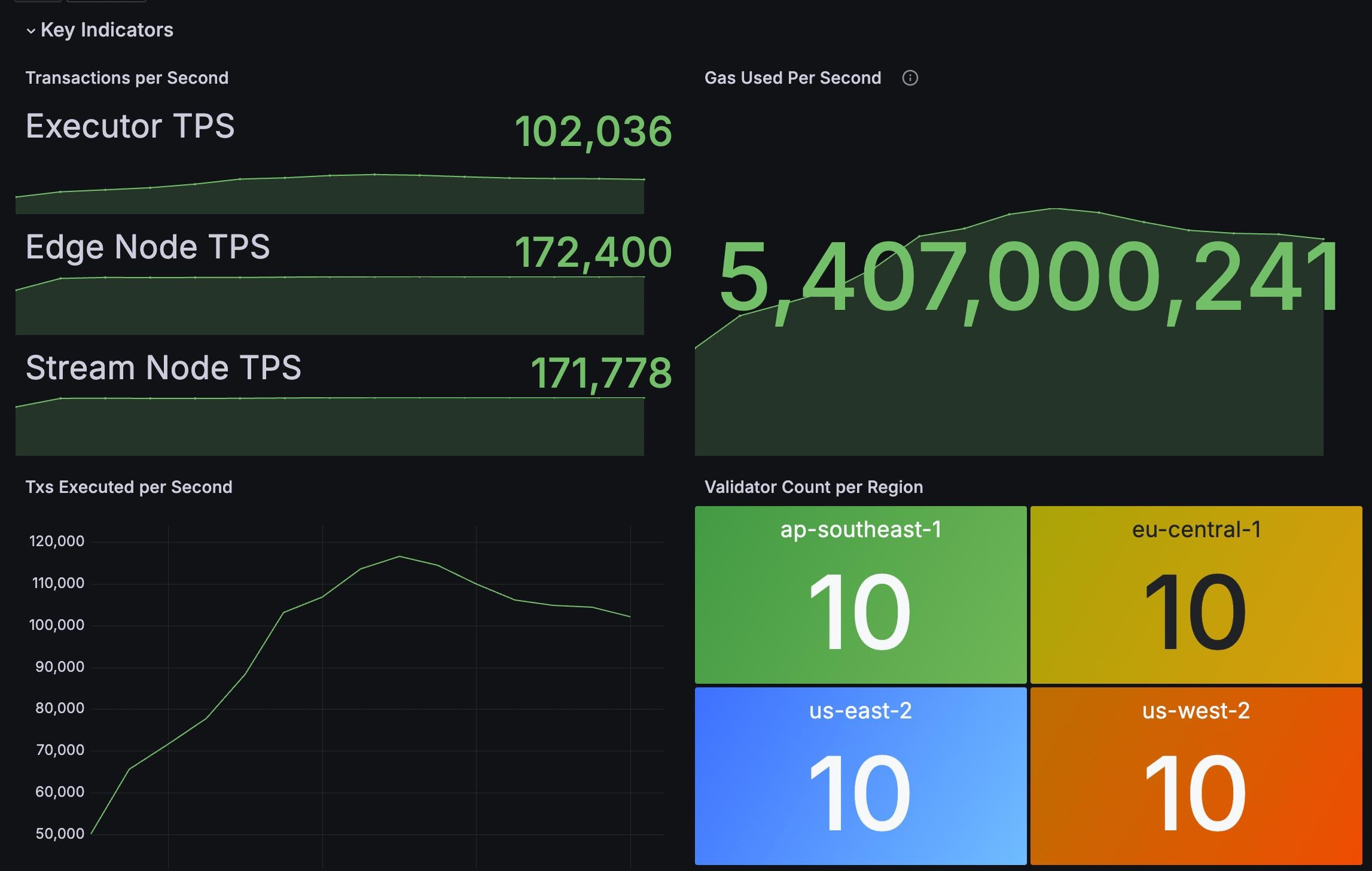The width and height of the screenshot is (1372, 871).
Task: Click the Executor TPS label
Action: [130, 126]
